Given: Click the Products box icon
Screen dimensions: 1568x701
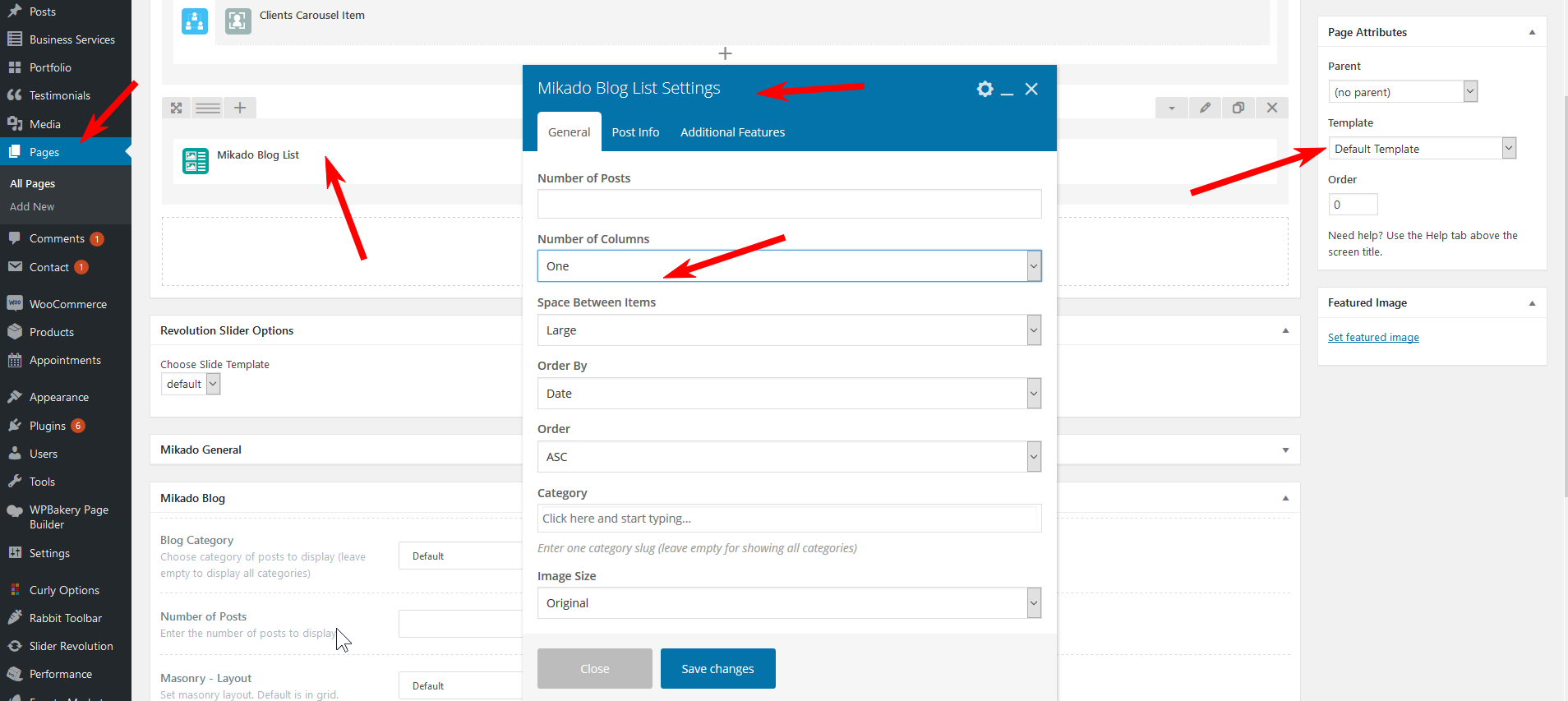Looking at the screenshot, I should click(x=15, y=332).
